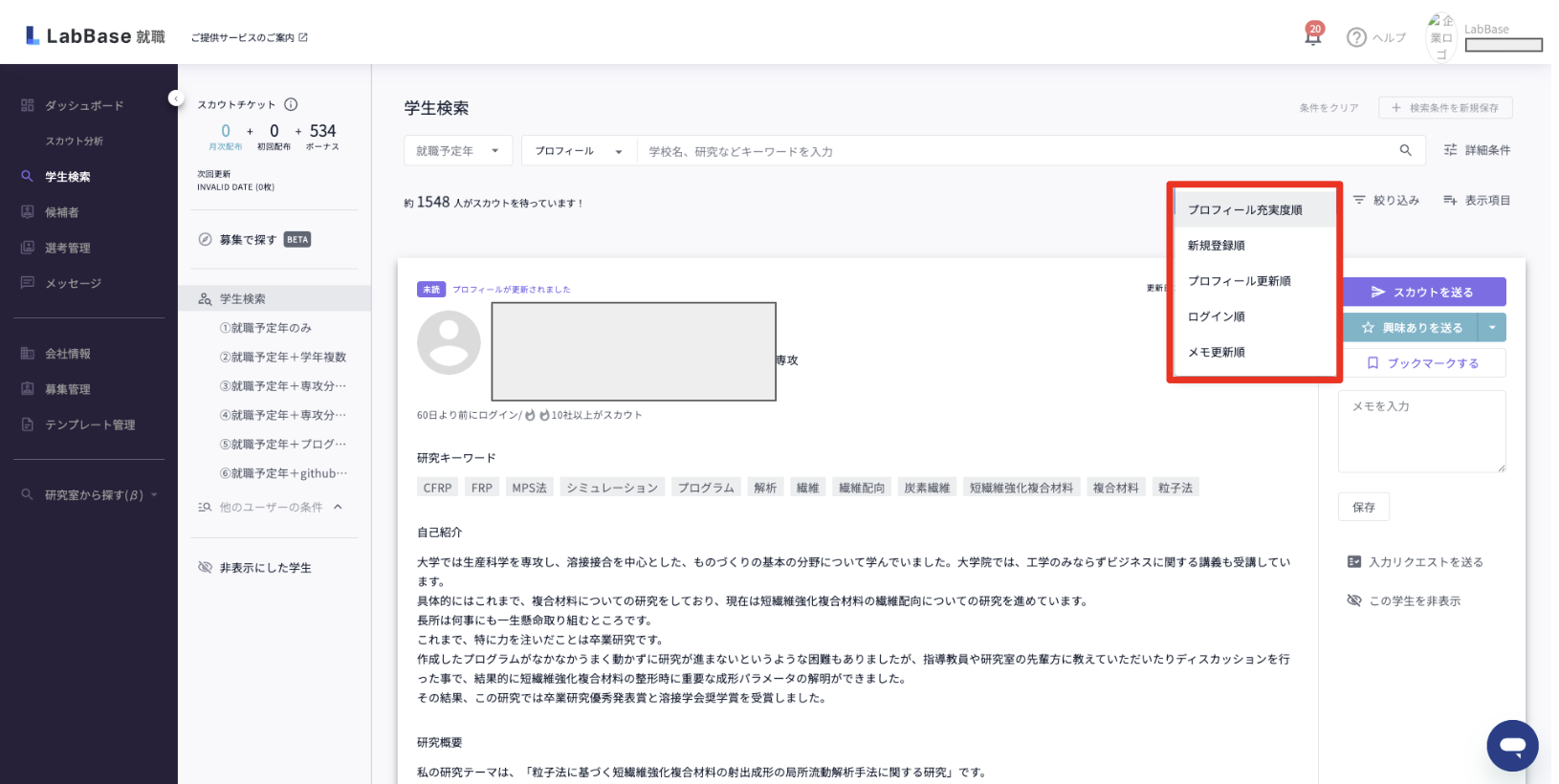Image resolution: width=1559 pixels, height=784 pixels.
Task: Select 学生検索 in the dark sidebar
Action: [x=67, y=177]
